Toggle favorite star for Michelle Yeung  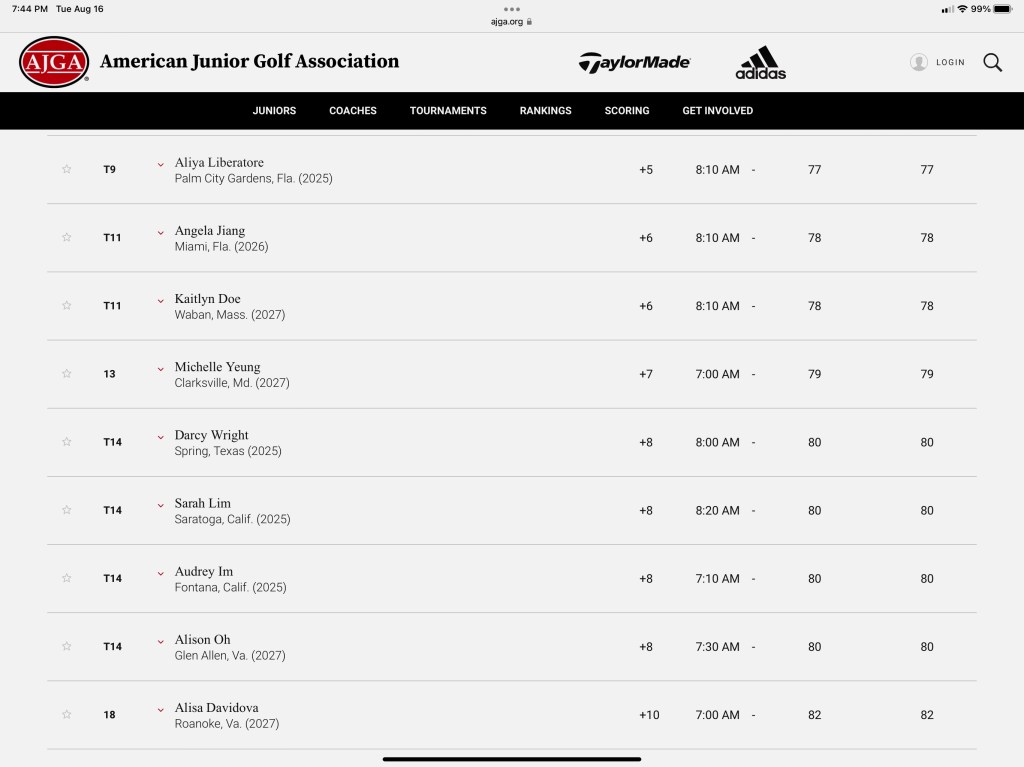pyautogui.click(x=67, y=374)
